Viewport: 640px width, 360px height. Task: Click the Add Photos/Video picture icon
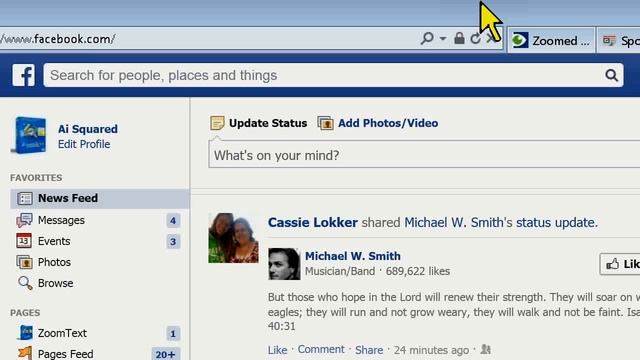[326, 123]
